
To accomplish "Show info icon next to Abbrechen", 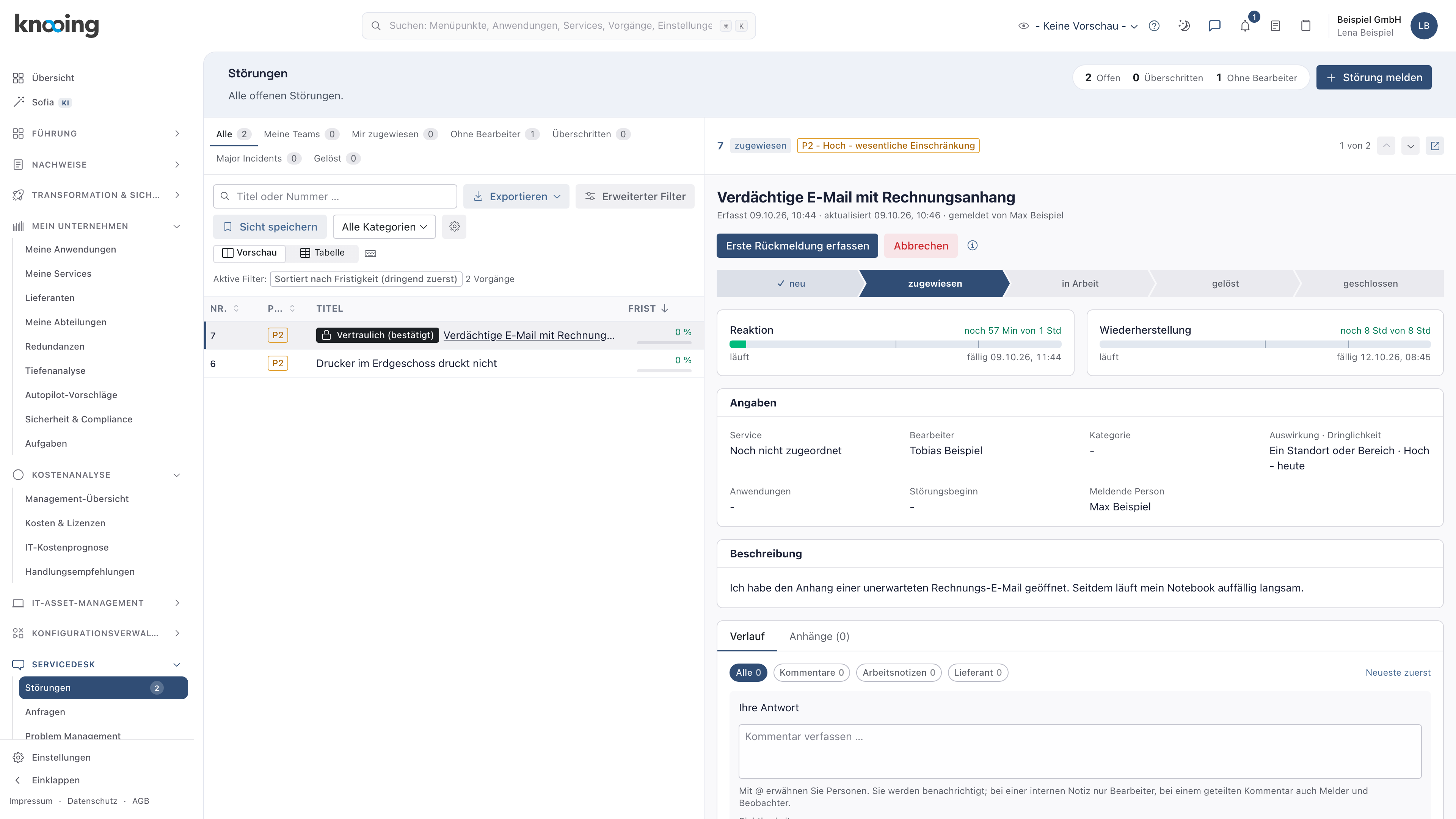I will point(972,245).
